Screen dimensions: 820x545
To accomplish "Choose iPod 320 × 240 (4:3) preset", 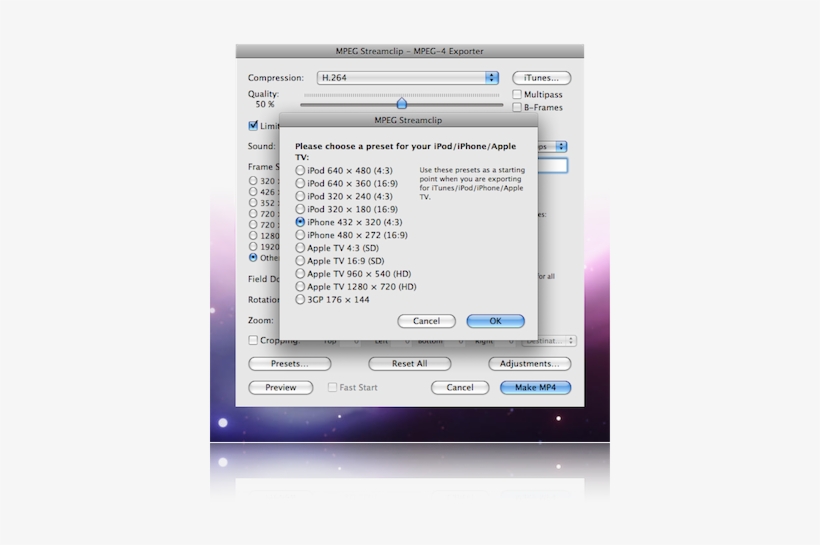I will click(x=344, y=196).
